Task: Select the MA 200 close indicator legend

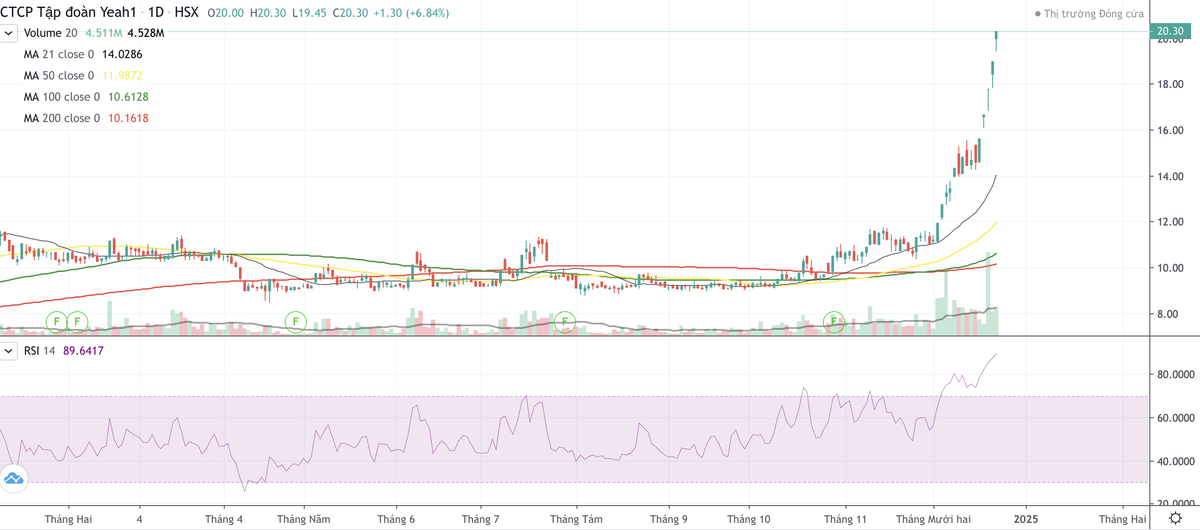Action: pyautogui.click(x=62, y=118)
